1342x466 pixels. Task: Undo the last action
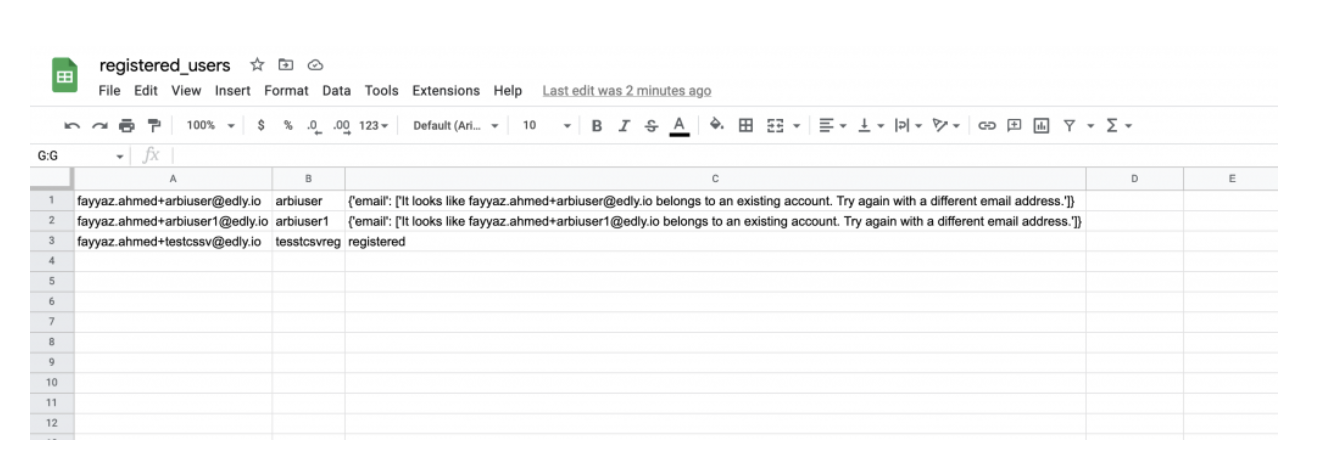tap(71, 126)
